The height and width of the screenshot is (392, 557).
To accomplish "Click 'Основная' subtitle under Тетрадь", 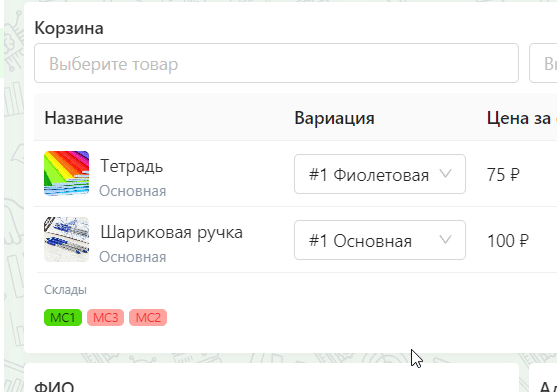I will pos(133,191).
